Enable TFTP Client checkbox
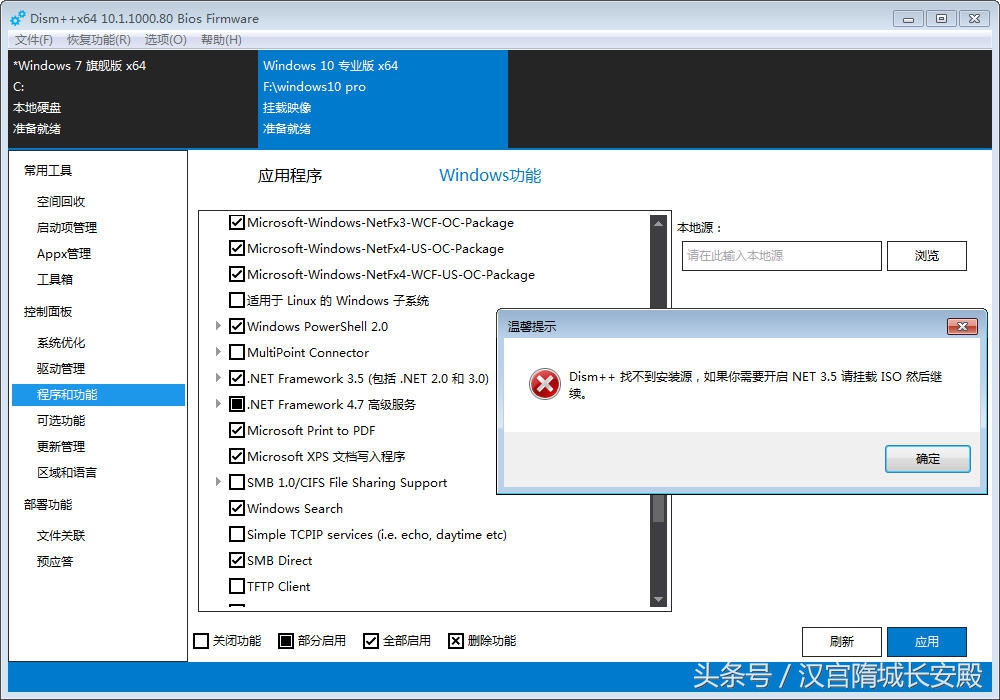 coord(237,586)
